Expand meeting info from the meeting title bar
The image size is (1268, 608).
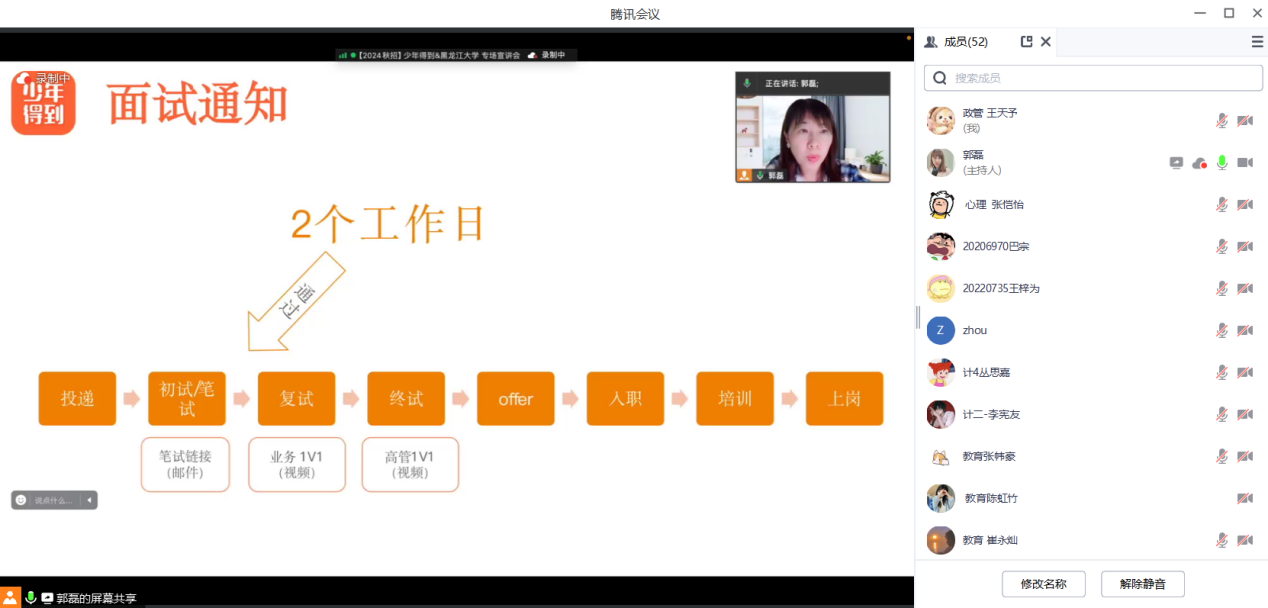438,55
